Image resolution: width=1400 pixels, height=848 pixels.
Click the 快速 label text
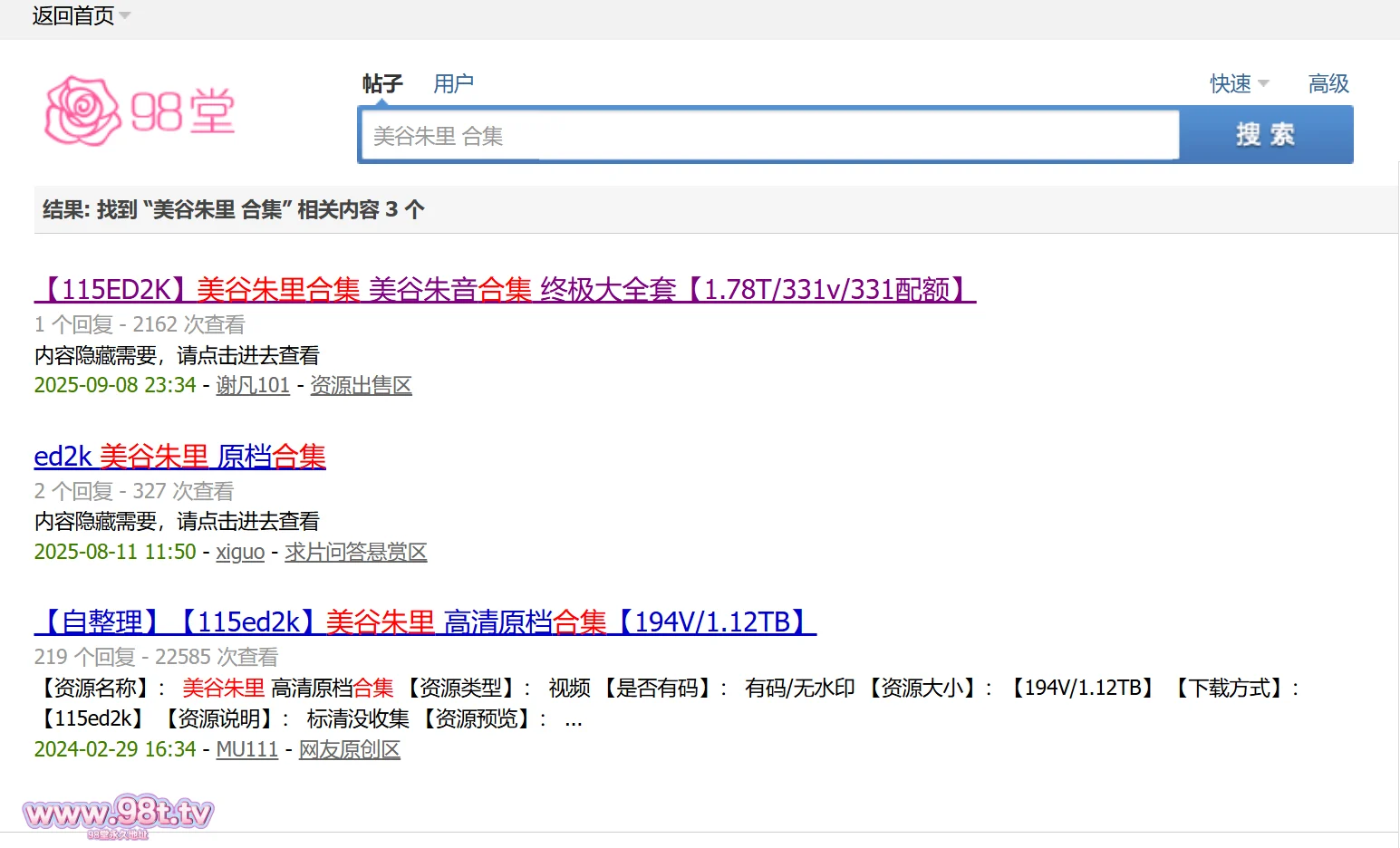[x=1230, y=83]
